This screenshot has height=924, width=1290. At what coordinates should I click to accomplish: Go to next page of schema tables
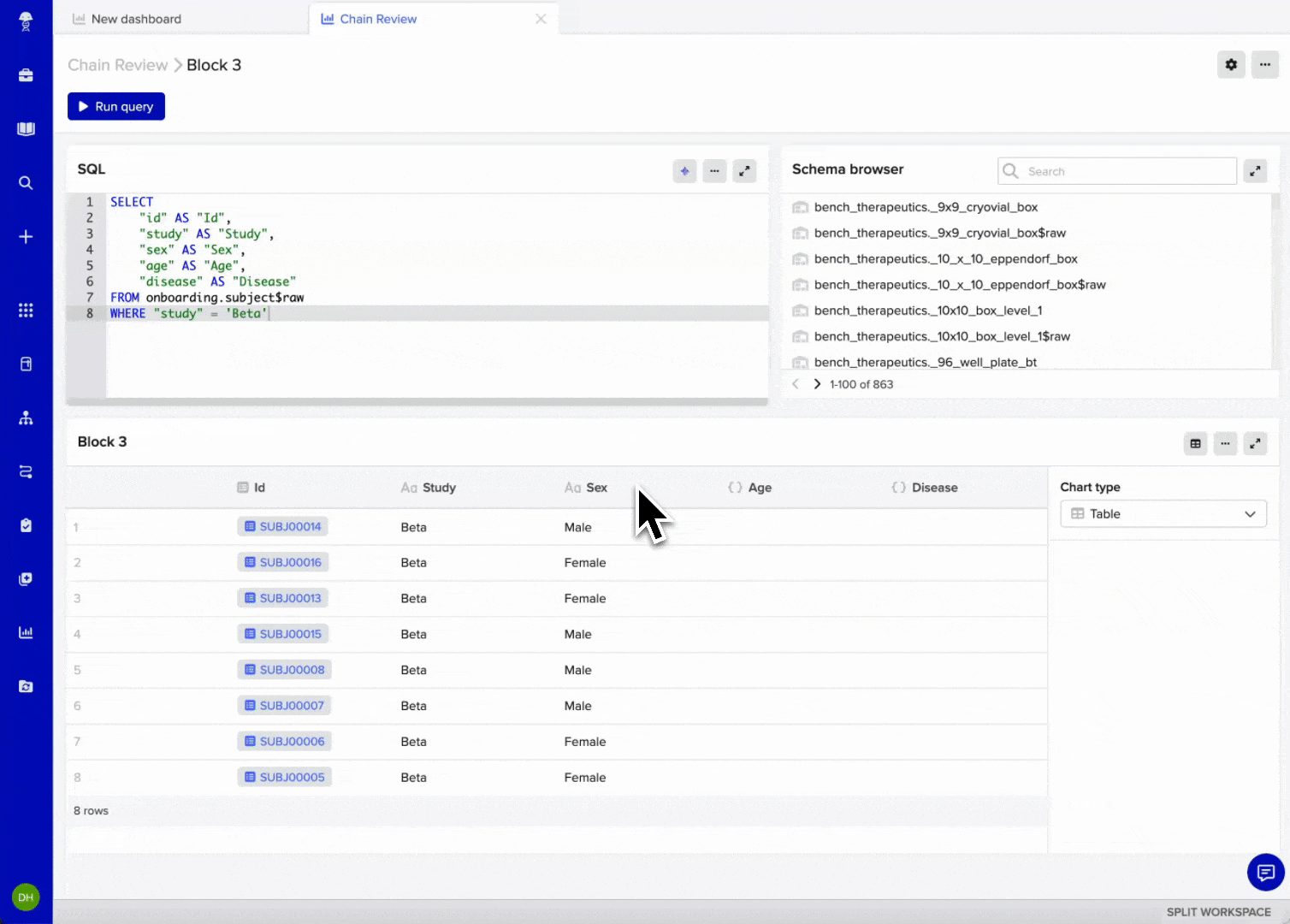point(817,383)
